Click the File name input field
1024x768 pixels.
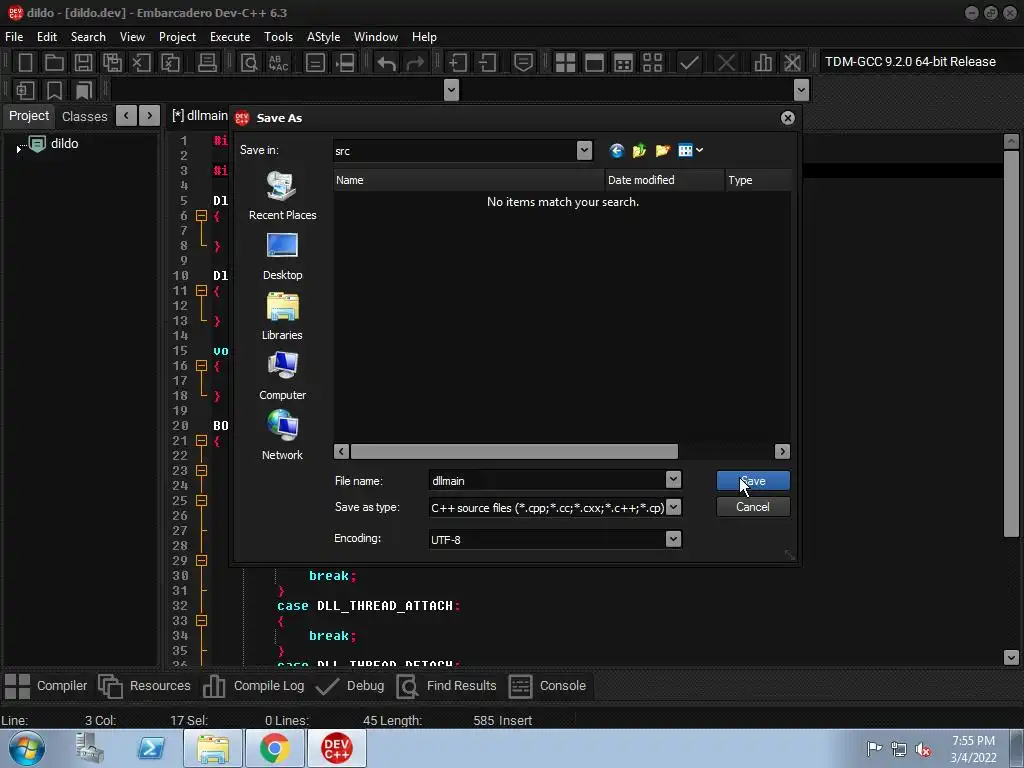pyautogui.click(x=547, y=480)
